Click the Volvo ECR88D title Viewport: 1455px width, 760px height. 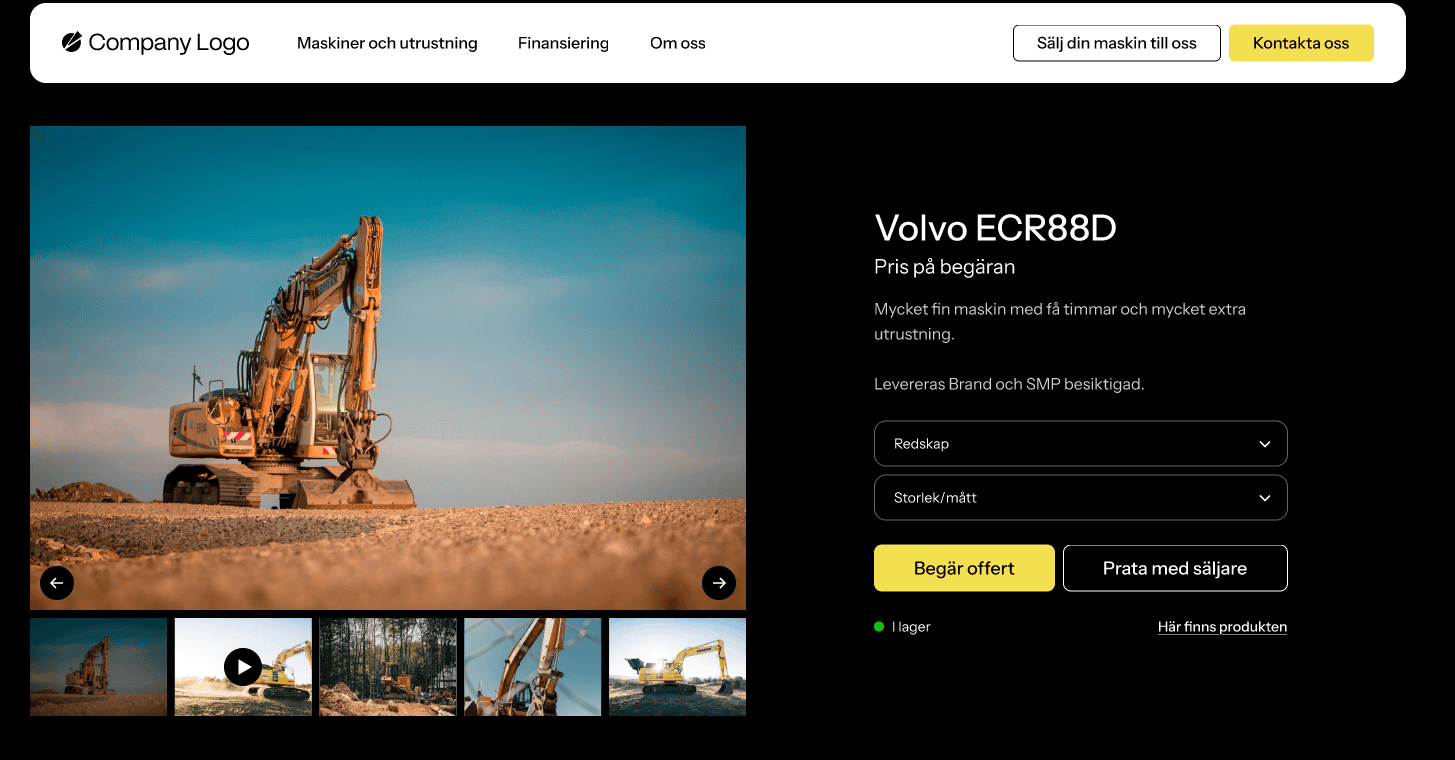995,228
